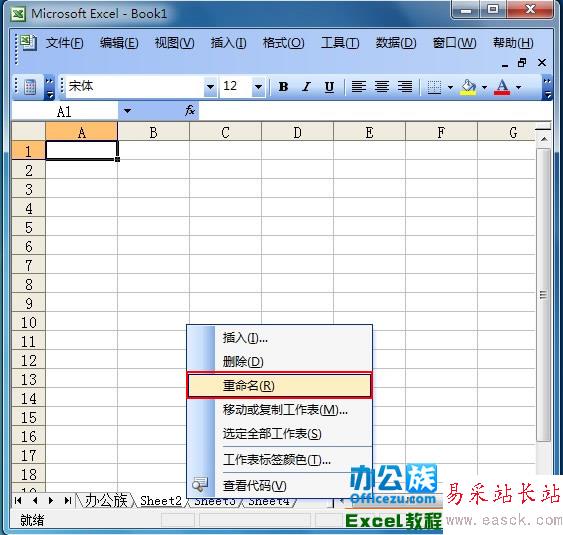
Task: Choose 选定全部工作表(S) option
Action: pyautogui.click(x=280, y=434)
